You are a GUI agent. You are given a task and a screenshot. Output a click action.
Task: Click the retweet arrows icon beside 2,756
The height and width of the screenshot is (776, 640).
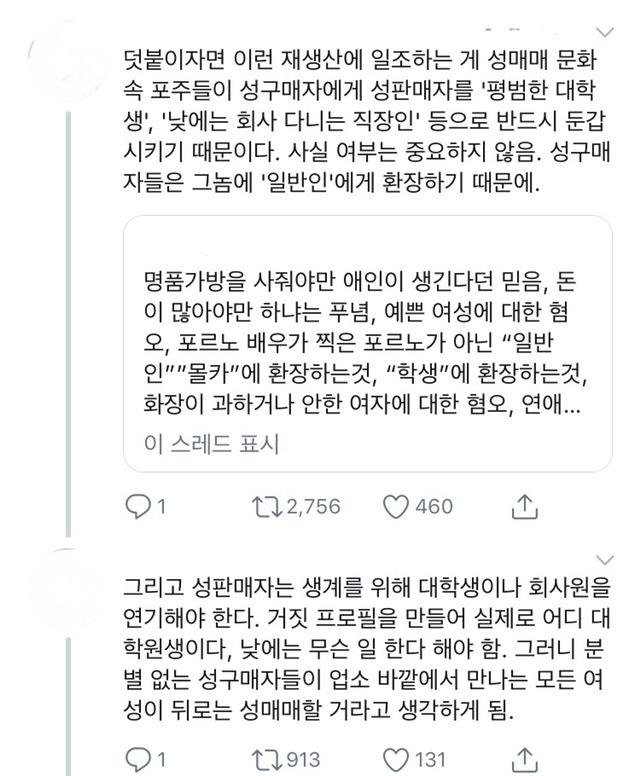[x=267, y=507]
